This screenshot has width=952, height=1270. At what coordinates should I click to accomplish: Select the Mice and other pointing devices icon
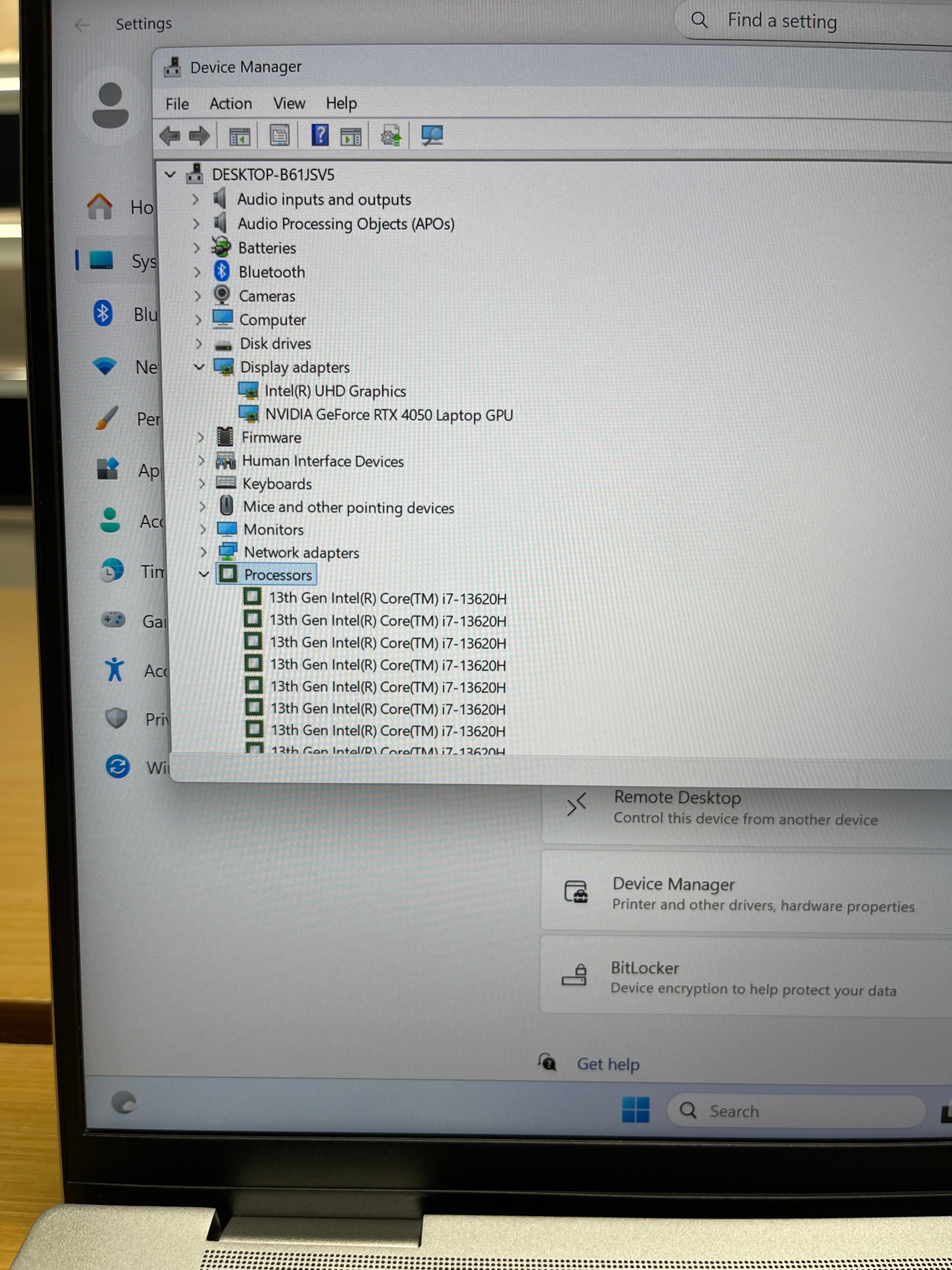point(227,506)
